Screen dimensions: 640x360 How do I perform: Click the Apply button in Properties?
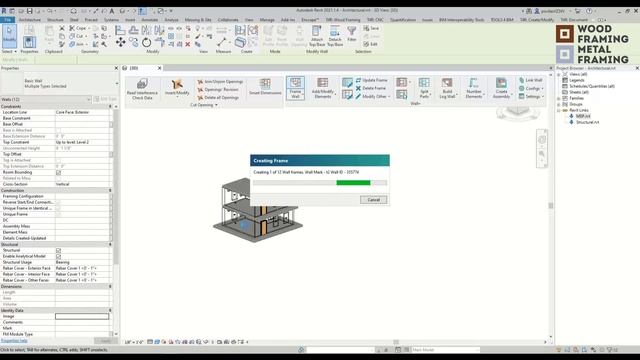106,340
